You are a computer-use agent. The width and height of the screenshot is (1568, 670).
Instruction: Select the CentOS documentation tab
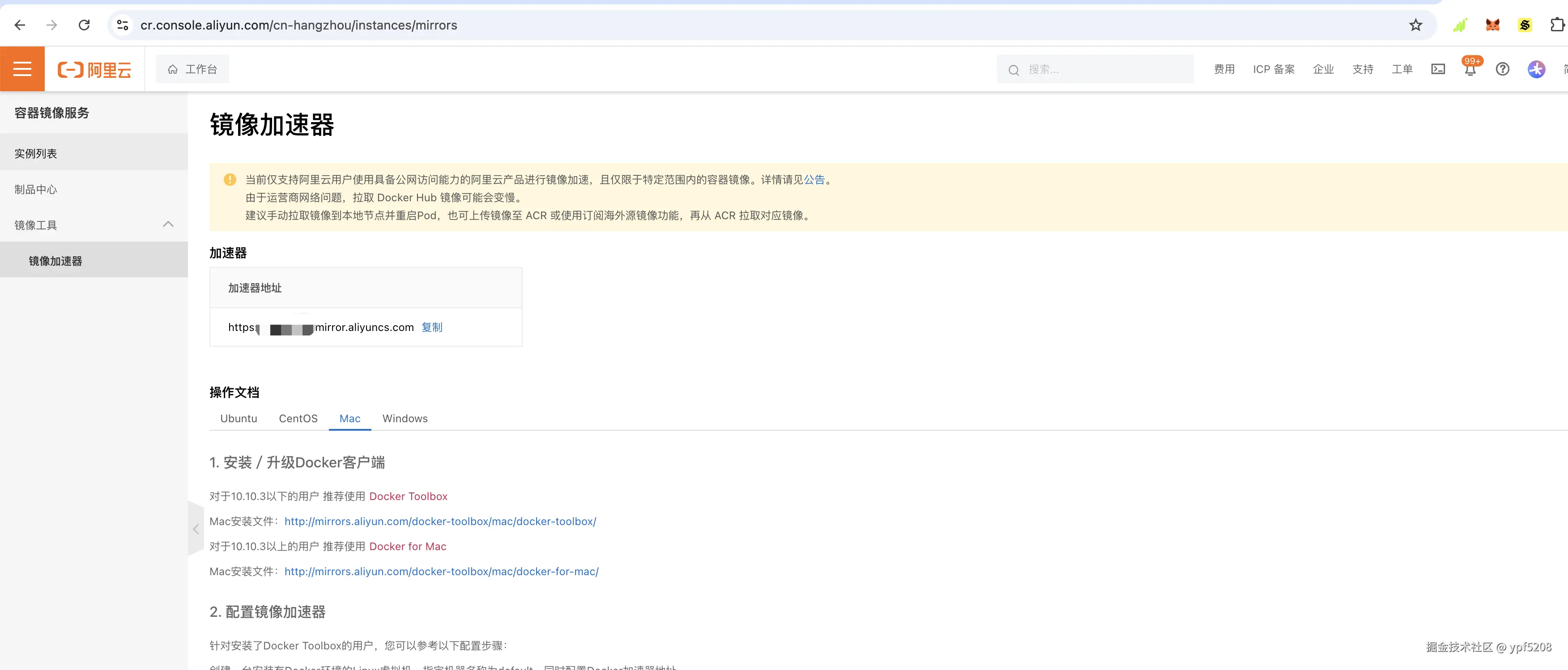tap(298, 419)
